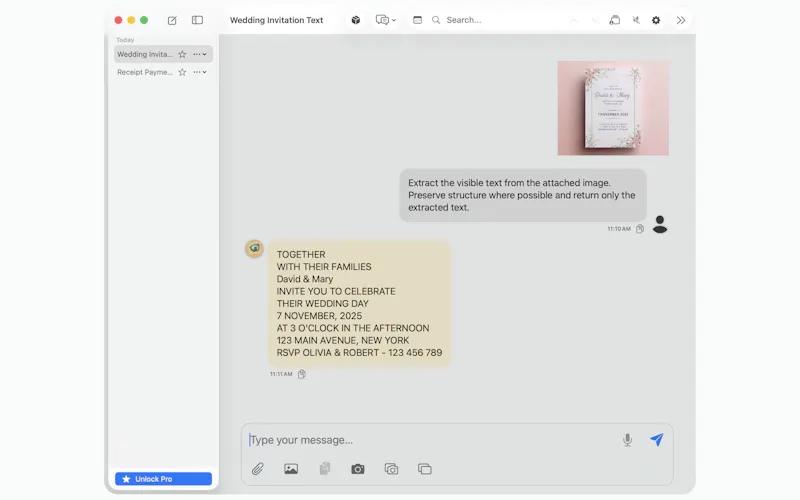
Task: Click the RSVP OLIVIA & ROBERT line
Action: (359, 353)
